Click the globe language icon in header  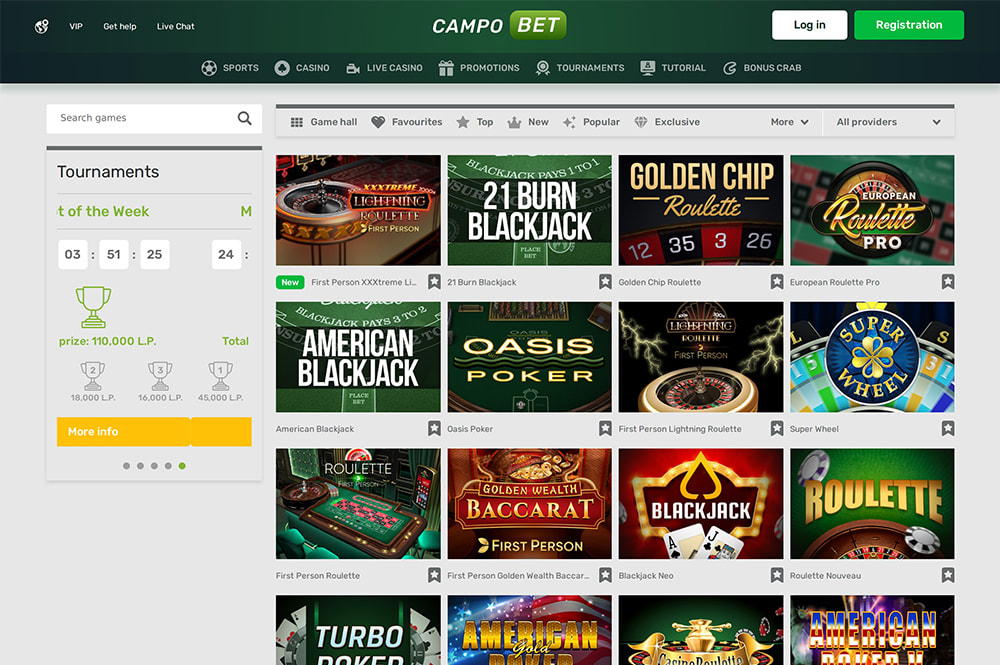click(41, 26)
